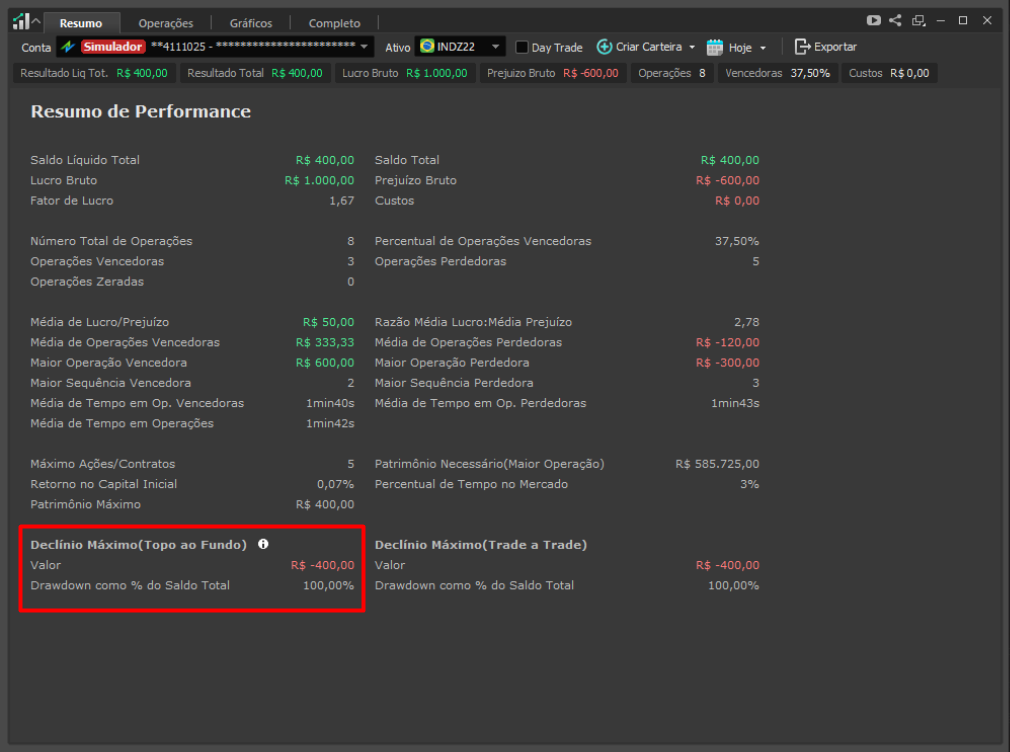
Task: Click the info icon beside Declínio Máximo
Action: [x=263, y=544]
